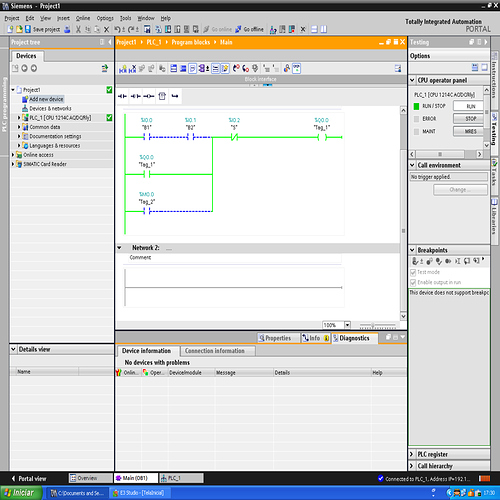500x500 pixels.
Task: Click the STOP button on CPU panel
Action: click(x=470, y=119)
